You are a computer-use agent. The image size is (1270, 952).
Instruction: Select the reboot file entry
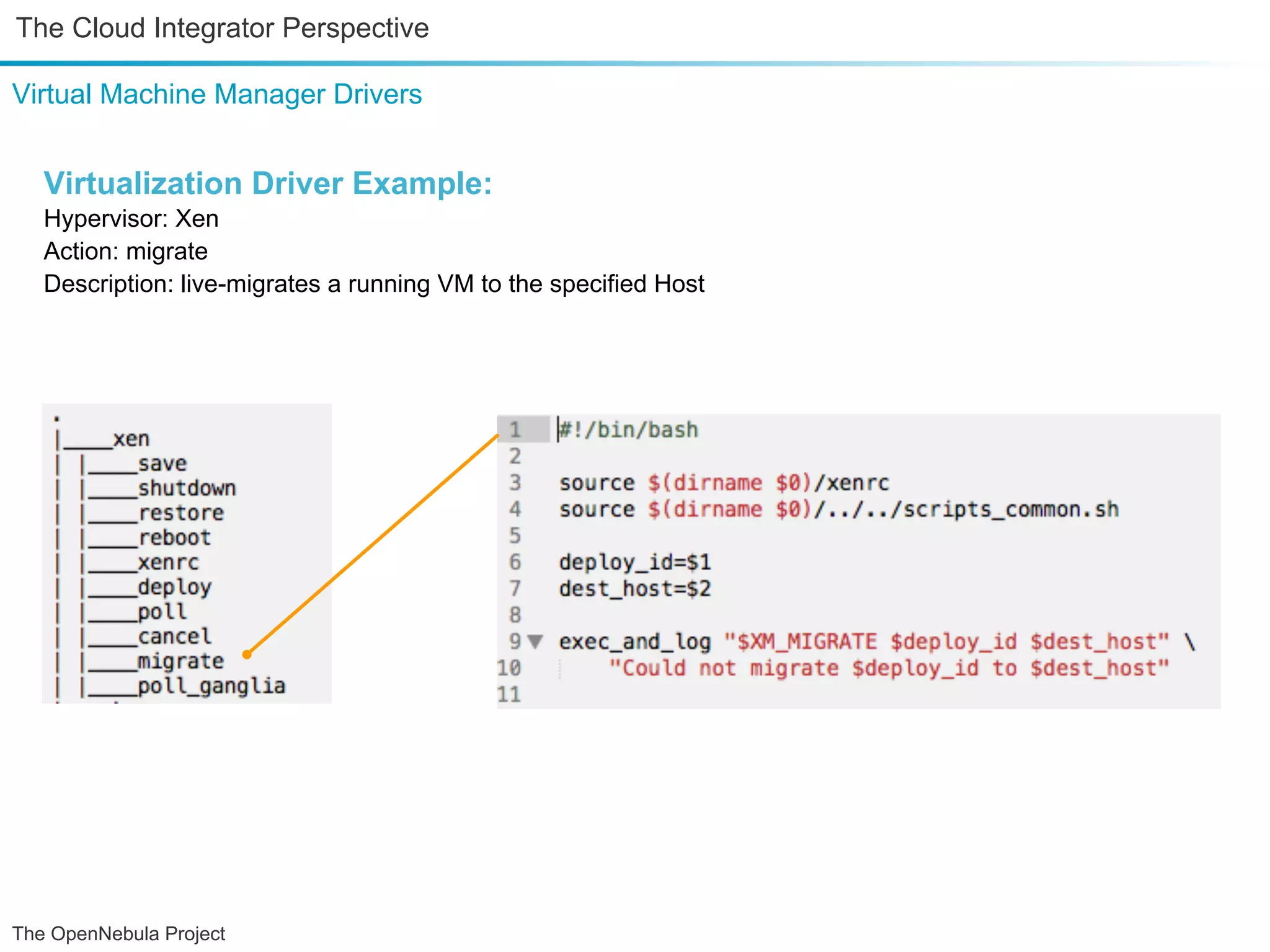click(x=174, y=538)
